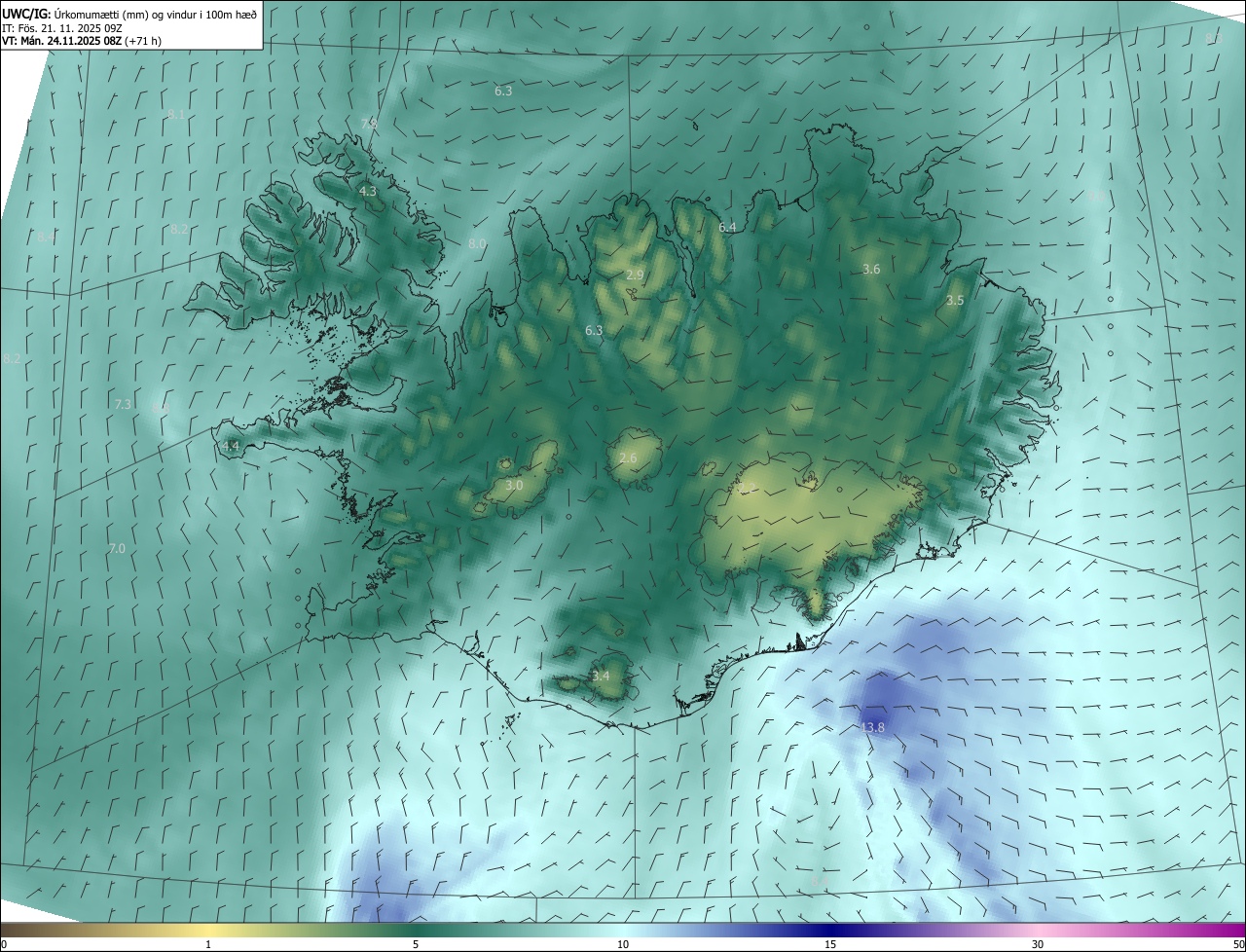Click the colour scale tick labelled 15
The height and width of the screenshot is (952, 1246).
coord(830,944)
